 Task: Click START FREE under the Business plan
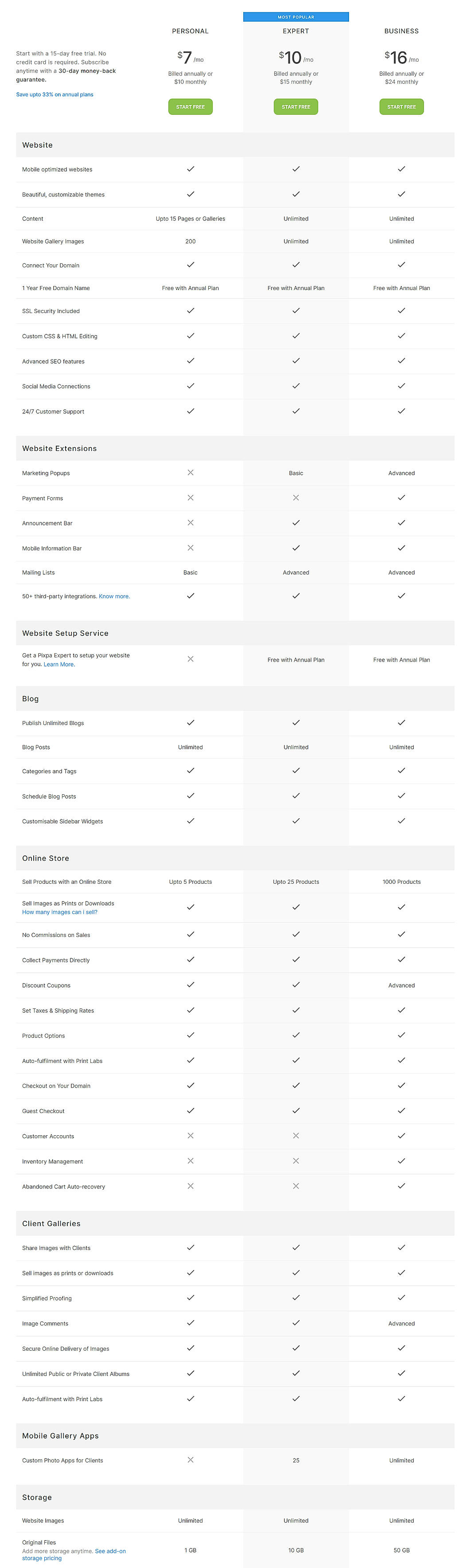pyautogui.click(x=401, y=106)
